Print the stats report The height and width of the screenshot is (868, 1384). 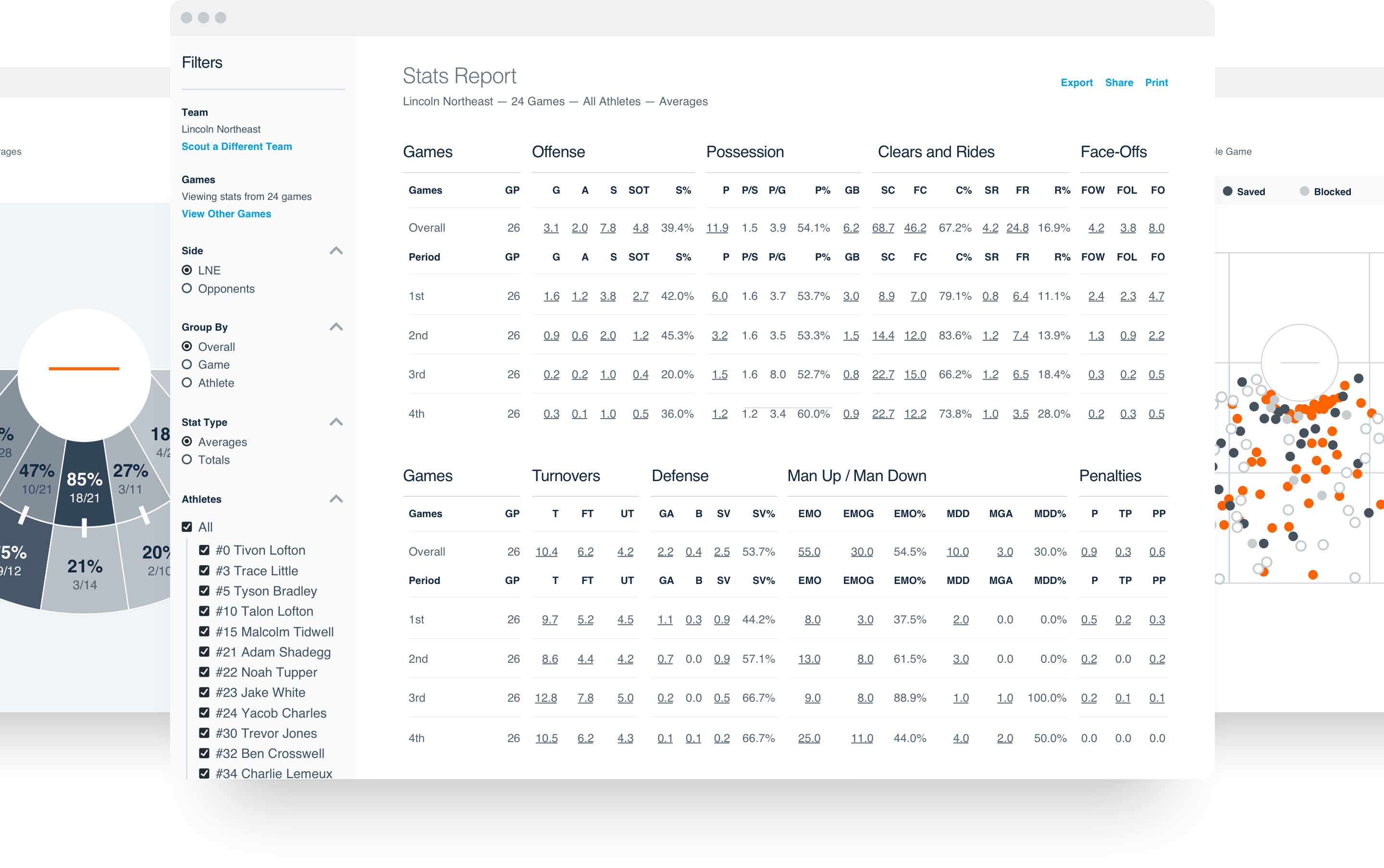pyautogui.click(x=1156, y=83)
